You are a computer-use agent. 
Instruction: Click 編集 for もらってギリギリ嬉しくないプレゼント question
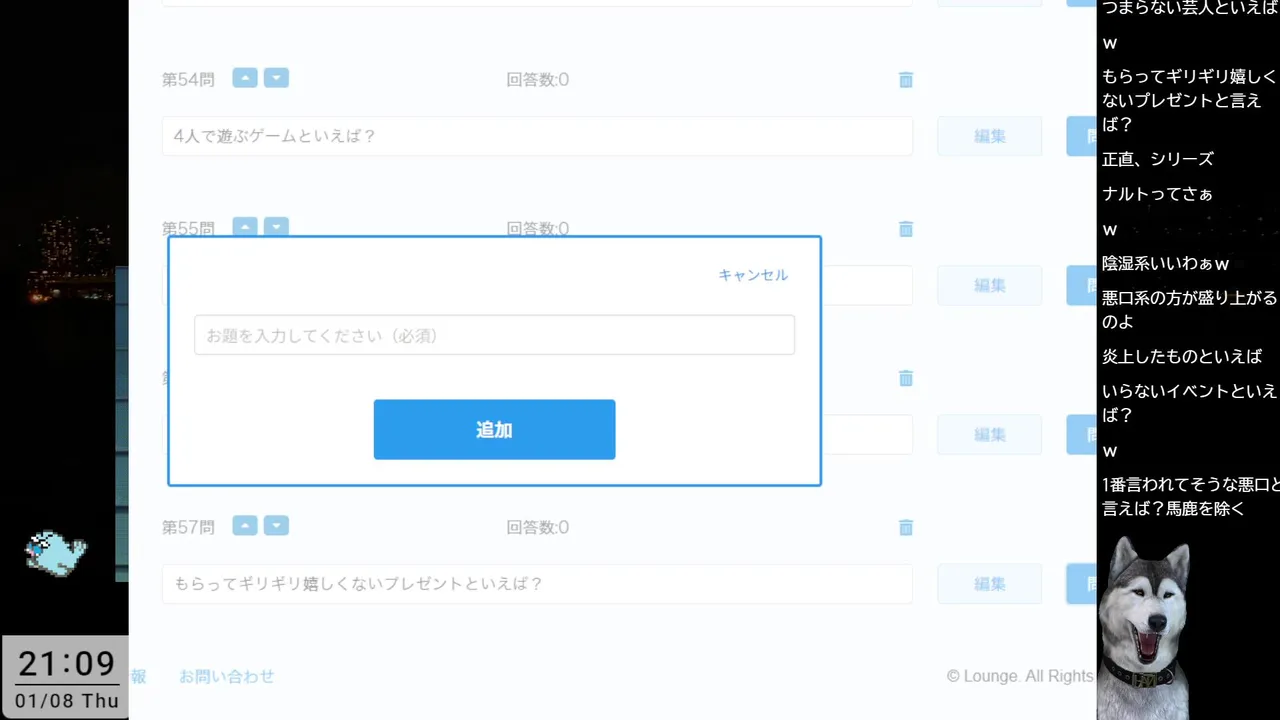pyautogui.click(x=989, y=584)
